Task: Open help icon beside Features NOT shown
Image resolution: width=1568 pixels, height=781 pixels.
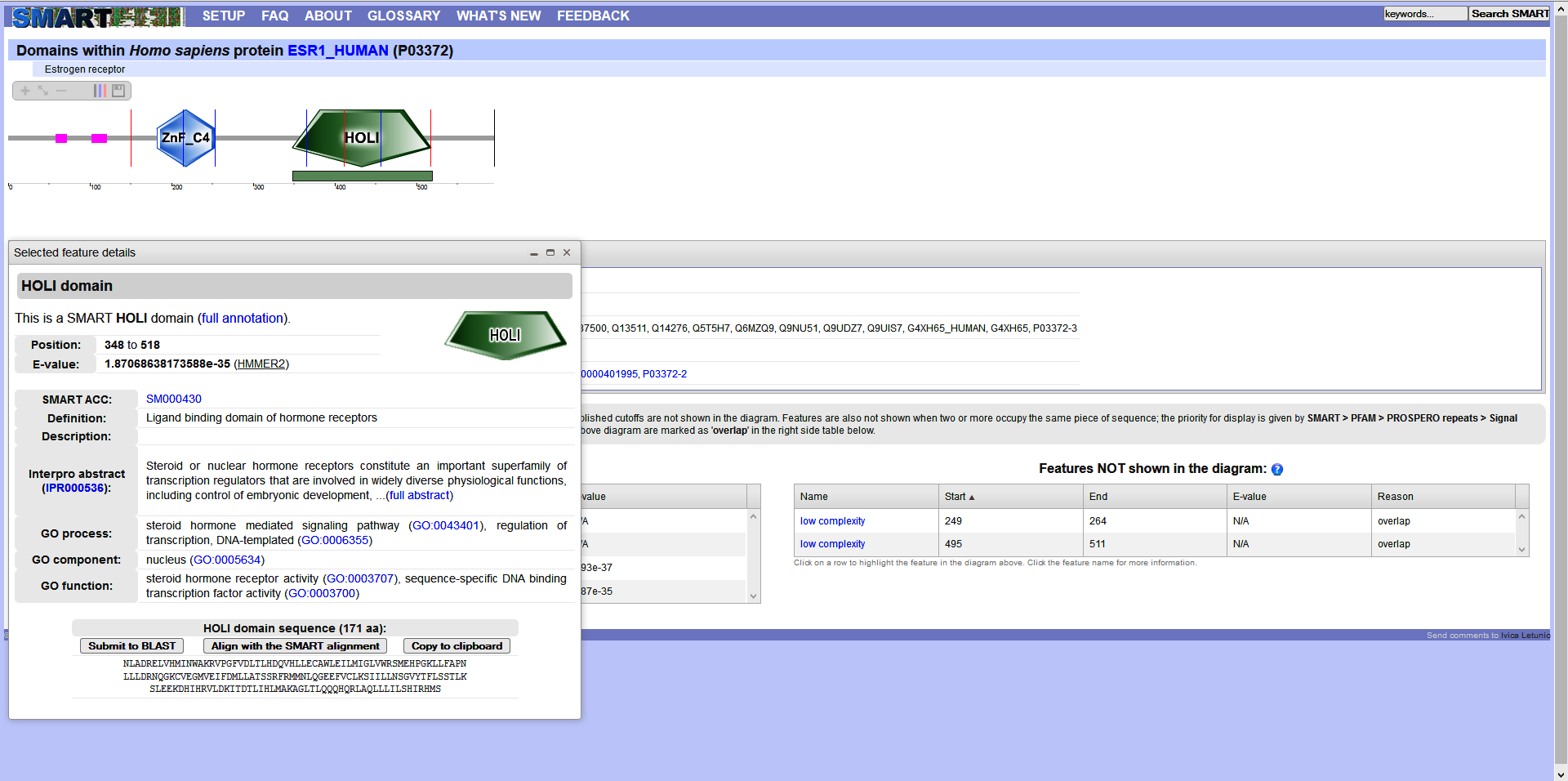Action: [x=1277, y=470]
